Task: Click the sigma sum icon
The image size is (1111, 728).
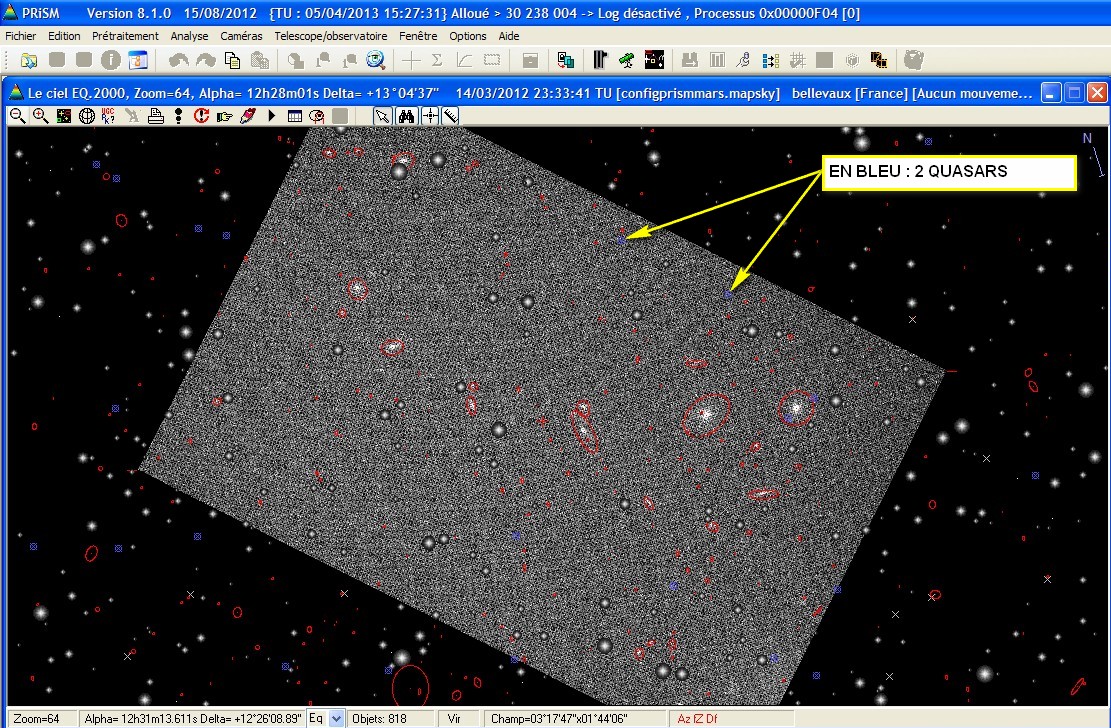Action: (437, 60)
